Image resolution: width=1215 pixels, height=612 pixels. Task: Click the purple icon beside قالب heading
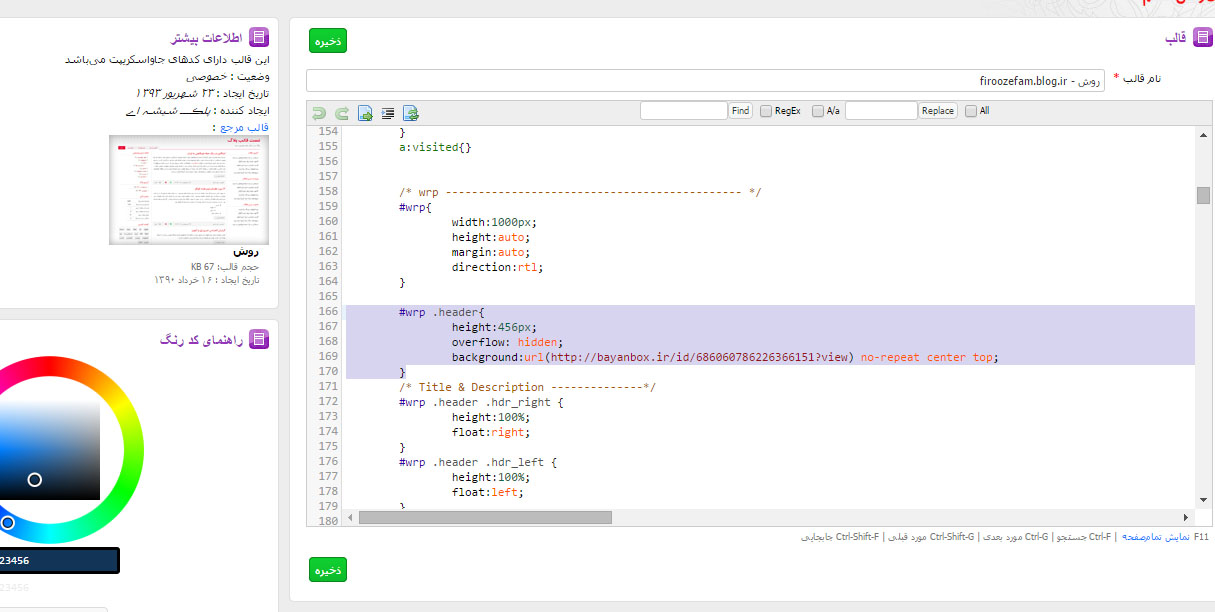tap(1201, 38)
